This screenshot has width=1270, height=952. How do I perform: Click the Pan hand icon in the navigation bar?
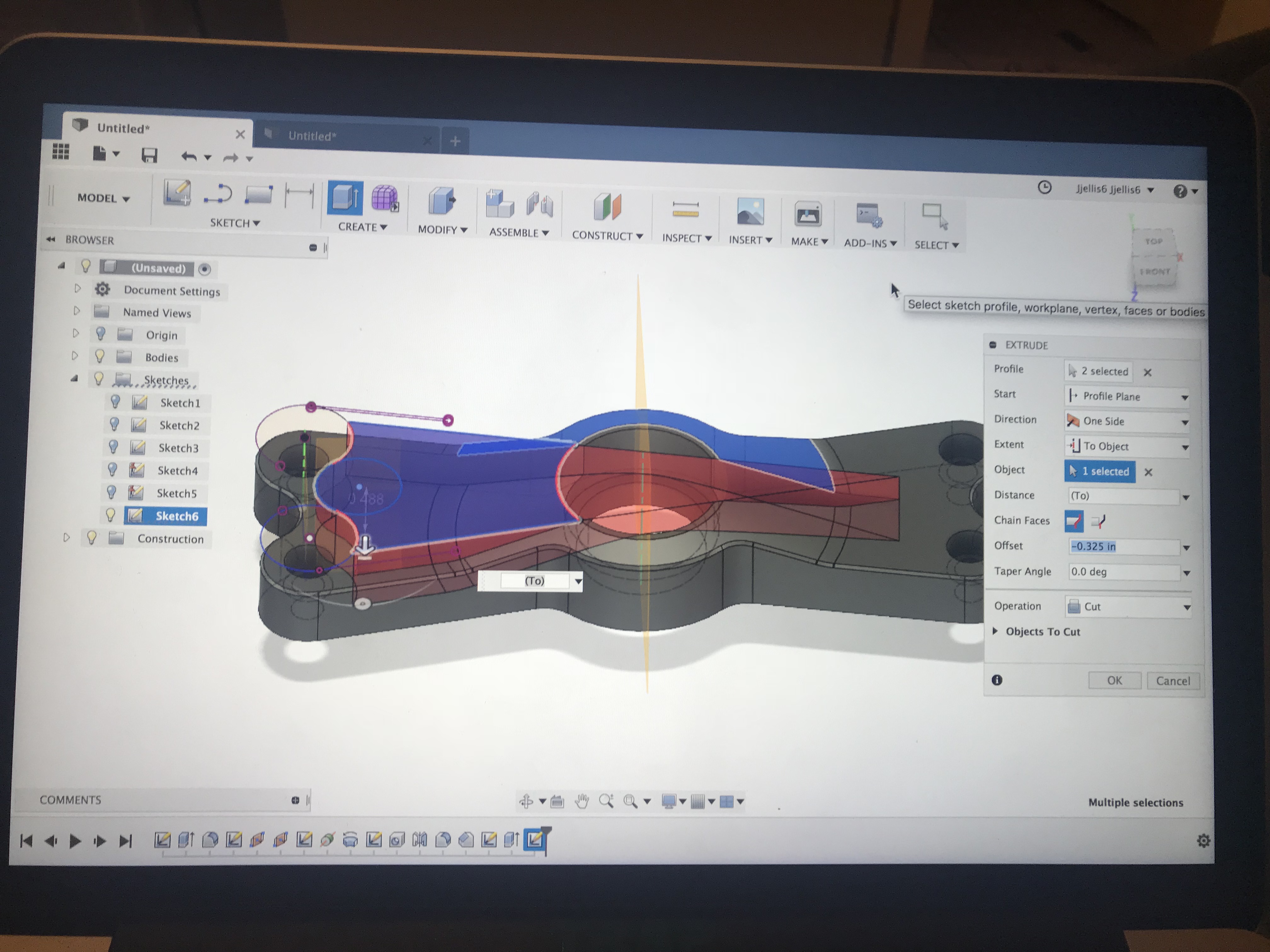(x=581, y=801)
